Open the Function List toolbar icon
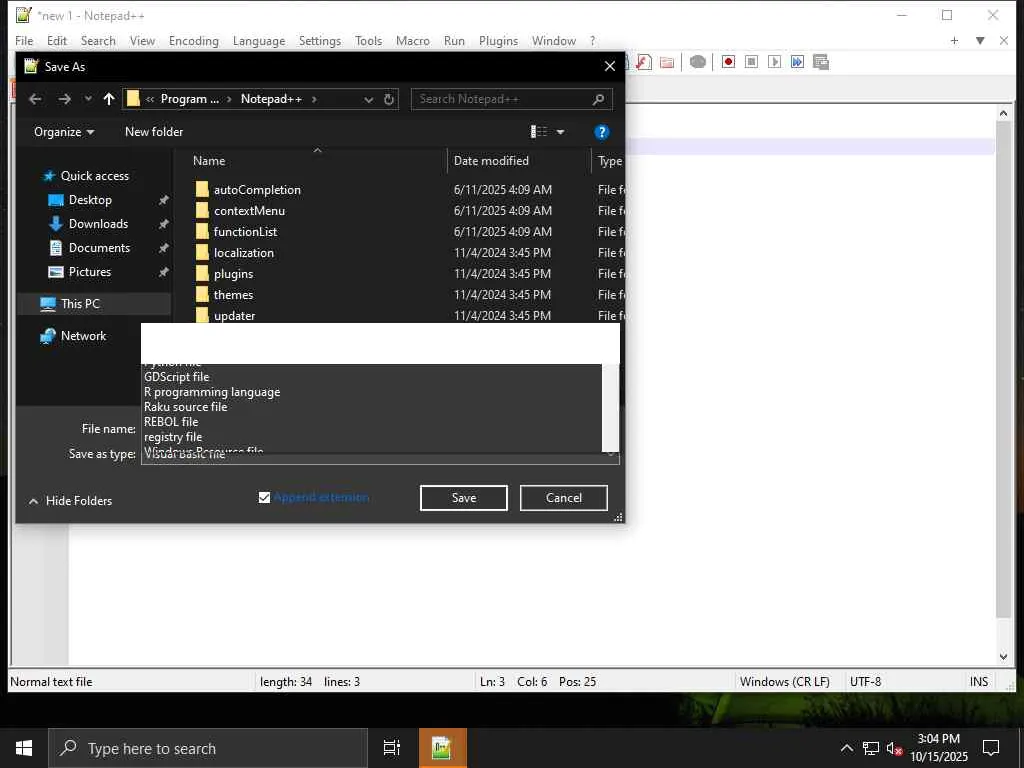 pyautogui.click(x=644, y=62)
